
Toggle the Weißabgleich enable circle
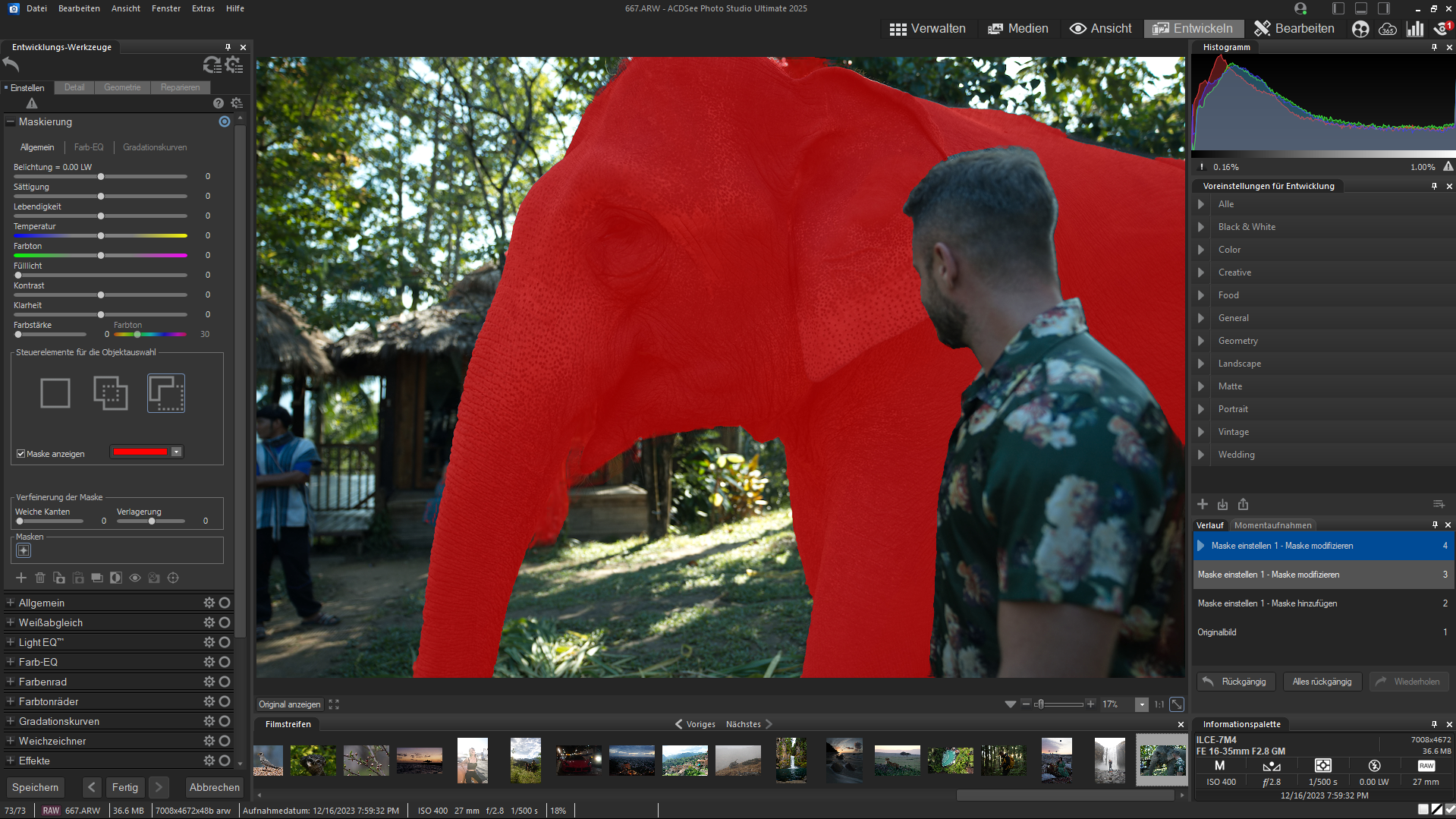point(225,622)
